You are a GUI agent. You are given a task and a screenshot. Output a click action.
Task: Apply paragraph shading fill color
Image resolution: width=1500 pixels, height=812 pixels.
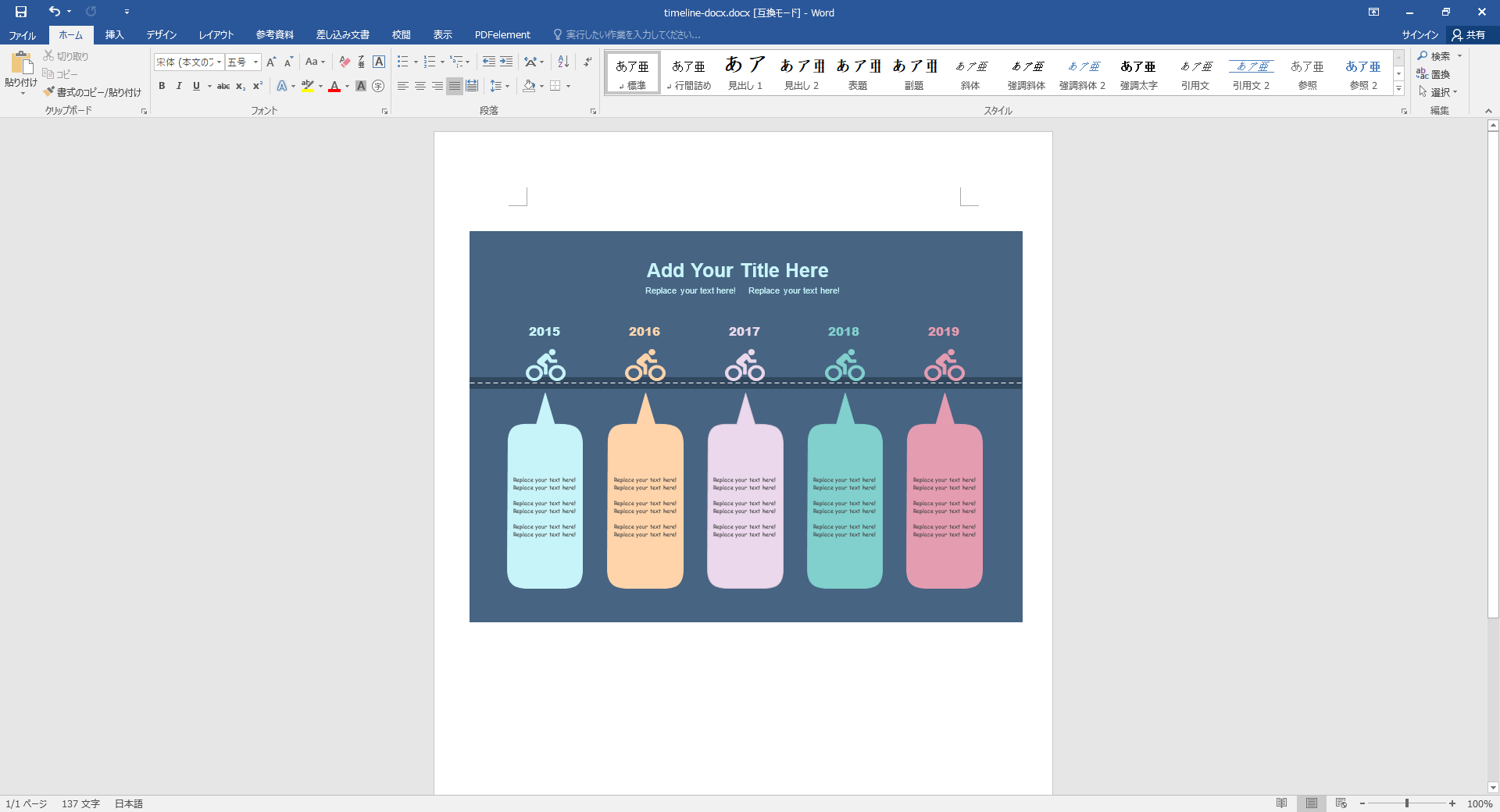(530, 86)
